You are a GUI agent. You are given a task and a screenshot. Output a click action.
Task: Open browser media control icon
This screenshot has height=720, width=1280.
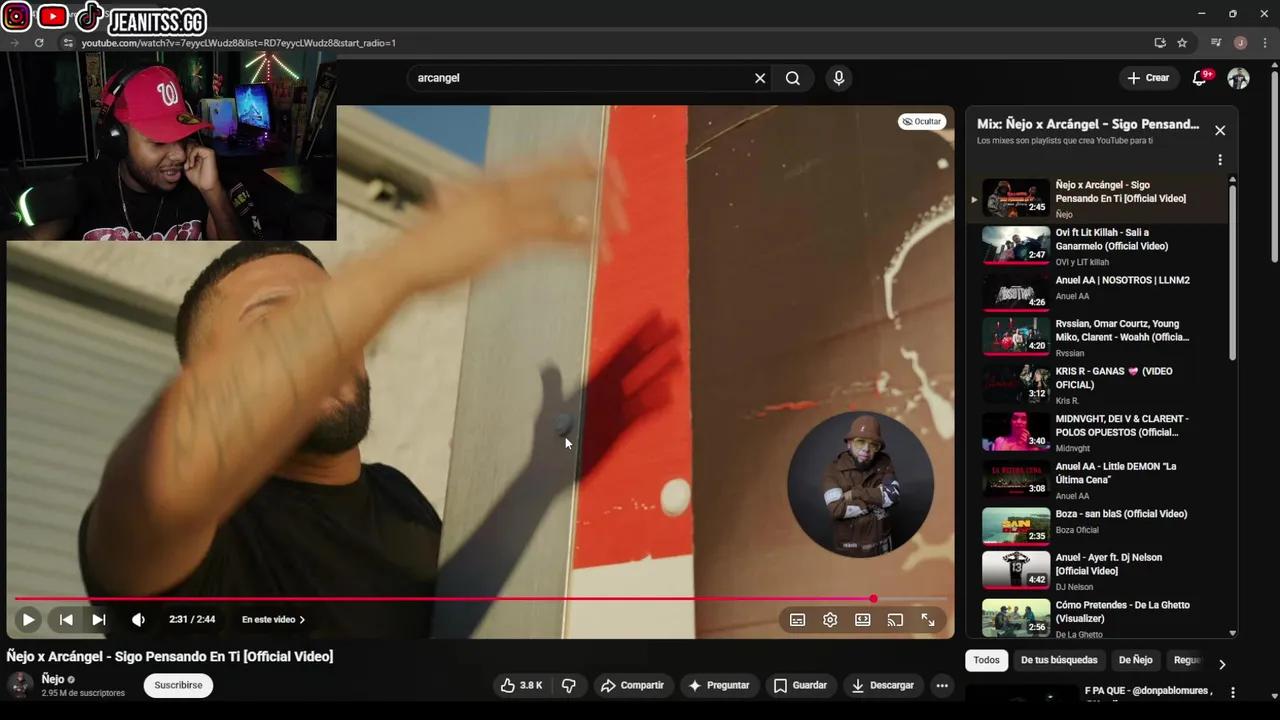click(1216, 43)
